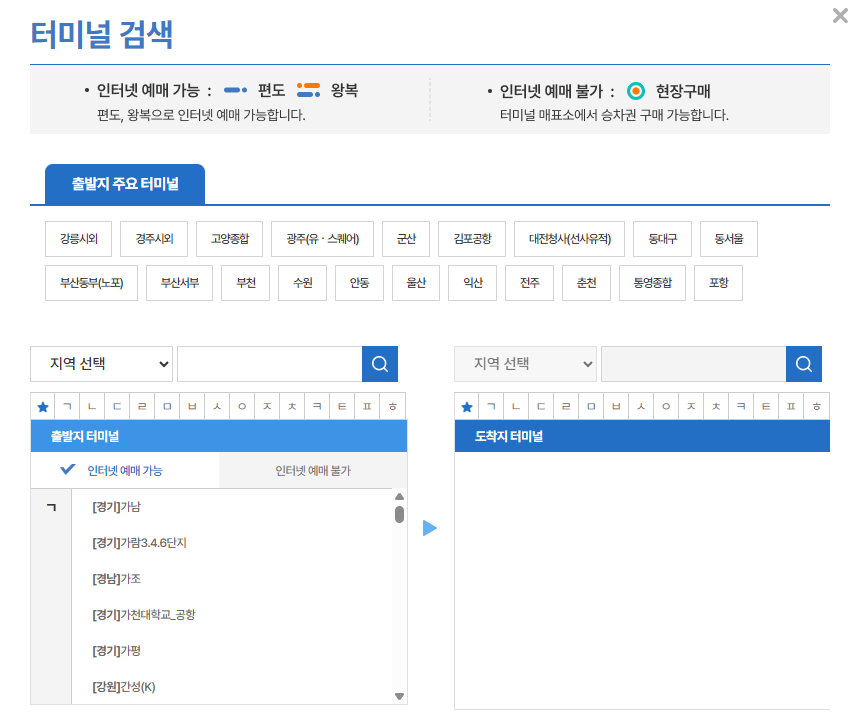Select [경기]가남 from departure list
This screenshot has height=713, width=862.
[116, 507]
